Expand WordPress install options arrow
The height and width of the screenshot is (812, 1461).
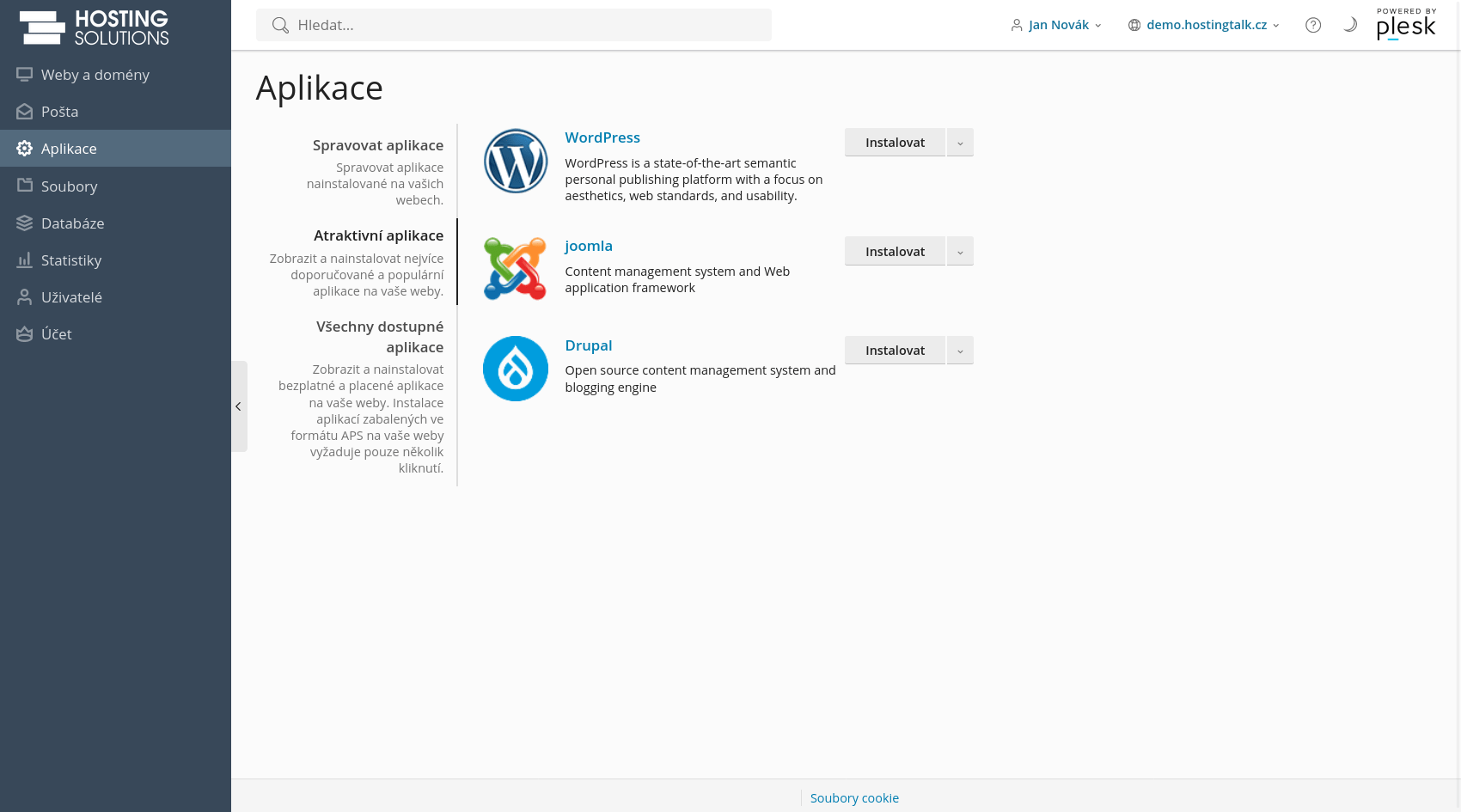pyautogui.click(x=960, y=143)
